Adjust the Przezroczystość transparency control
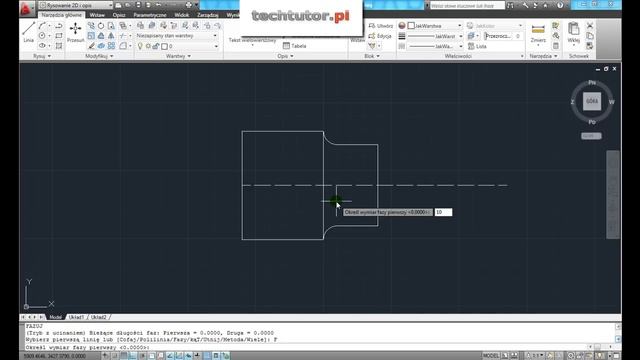 tap(503, 36)
